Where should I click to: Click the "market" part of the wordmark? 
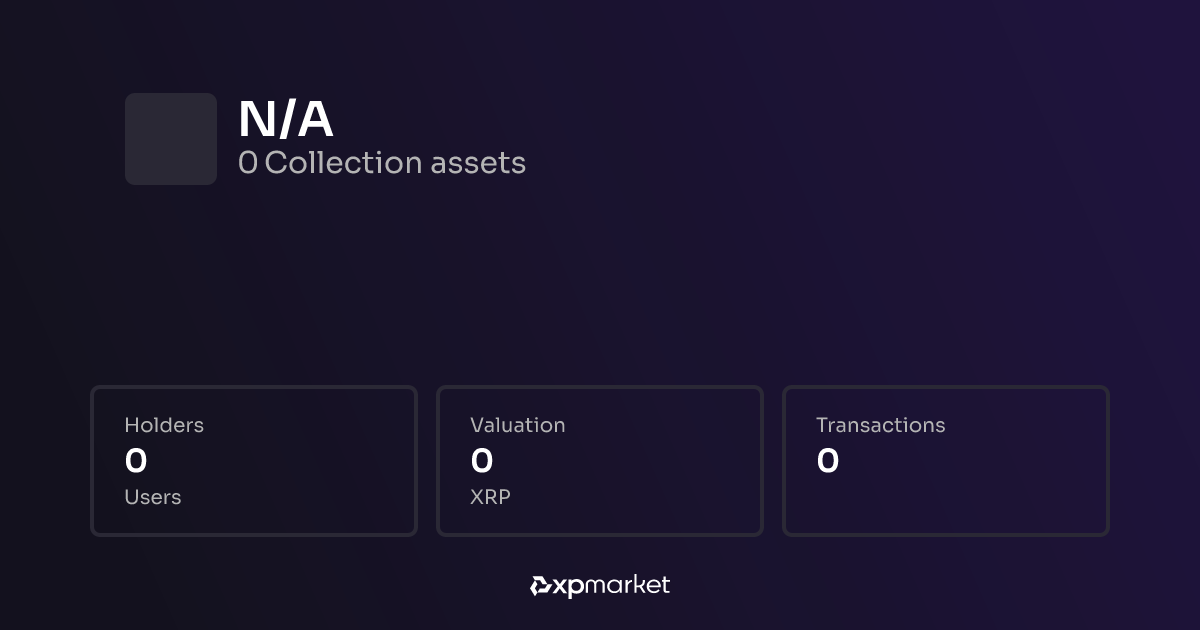[626, 585]
